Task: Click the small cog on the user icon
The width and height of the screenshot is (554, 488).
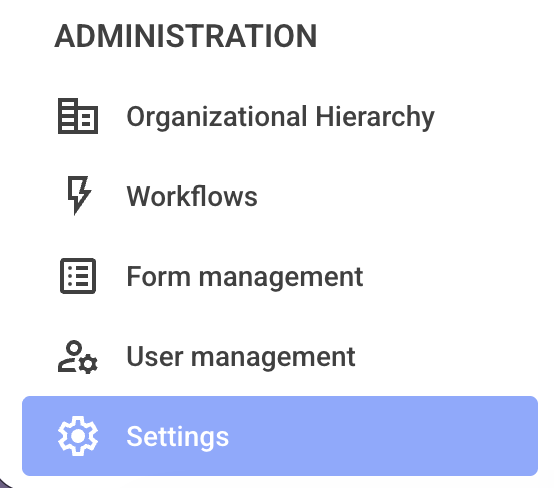Action: pos(88,364)
